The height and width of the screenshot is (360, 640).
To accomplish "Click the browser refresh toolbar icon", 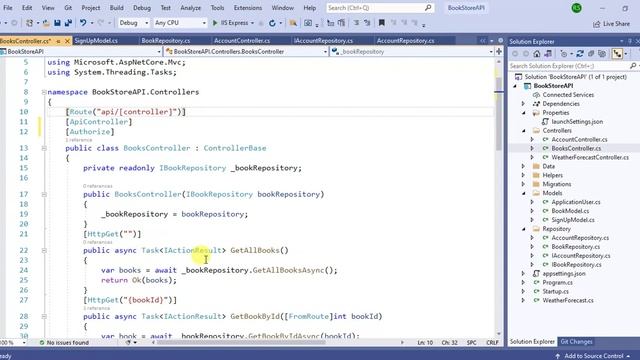I will 272,23.
